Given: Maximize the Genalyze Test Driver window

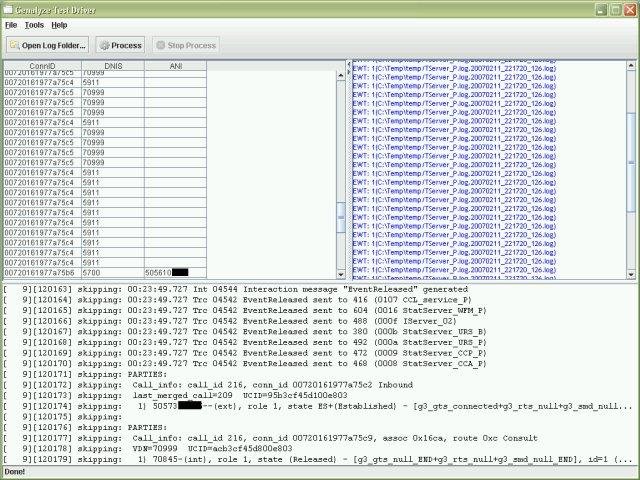Looking at the screenshot, I should pyautogui.click(x=616, y=9).
